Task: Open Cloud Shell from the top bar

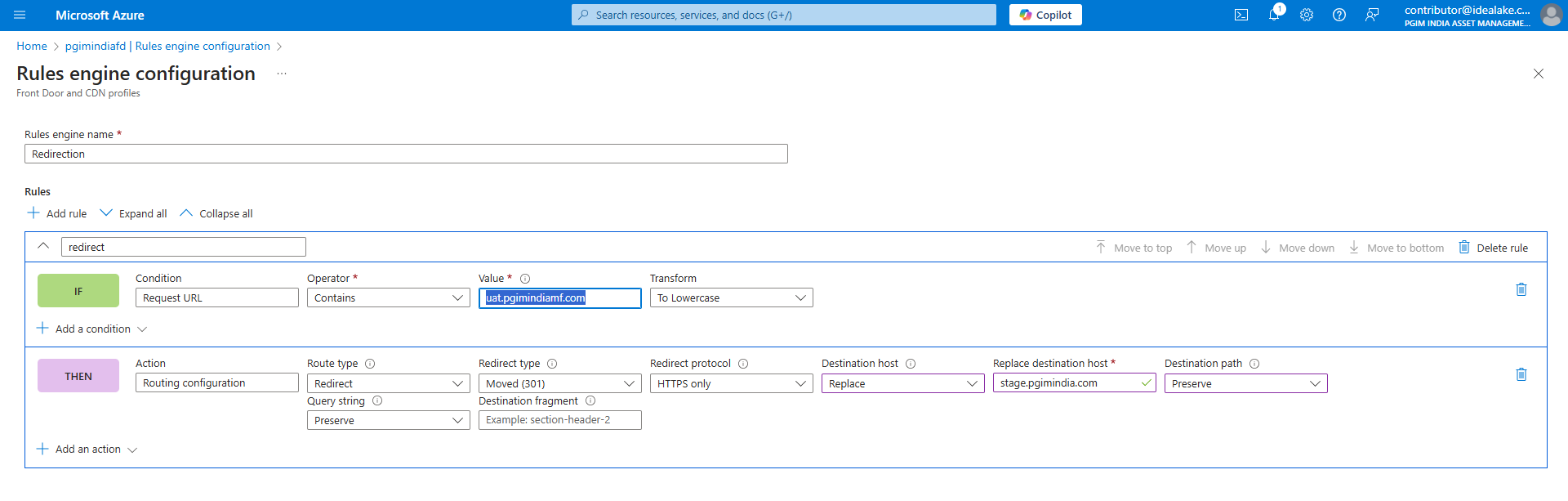Action: point(1241,15)
